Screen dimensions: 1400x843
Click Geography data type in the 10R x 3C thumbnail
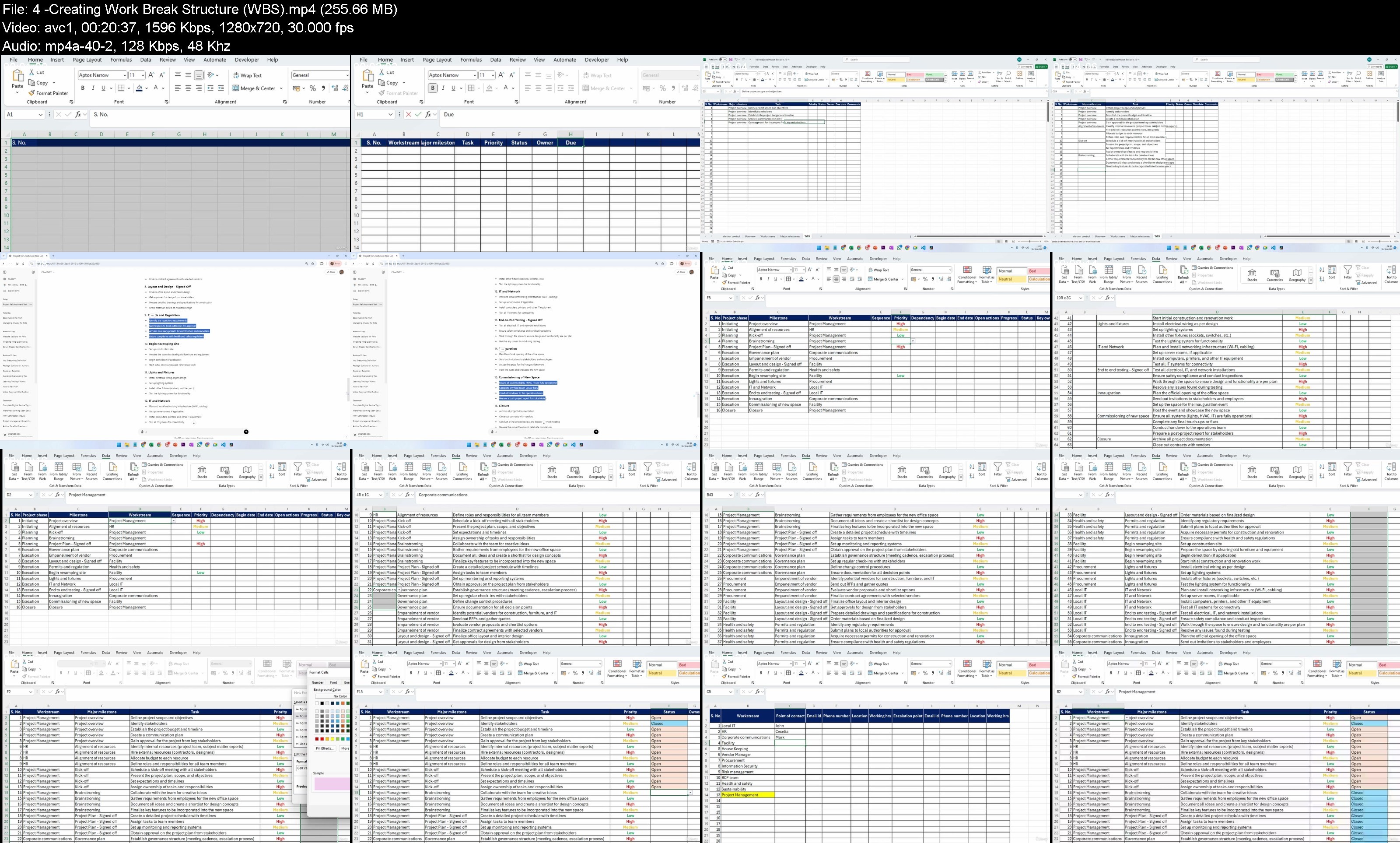tap(1297, 275)
